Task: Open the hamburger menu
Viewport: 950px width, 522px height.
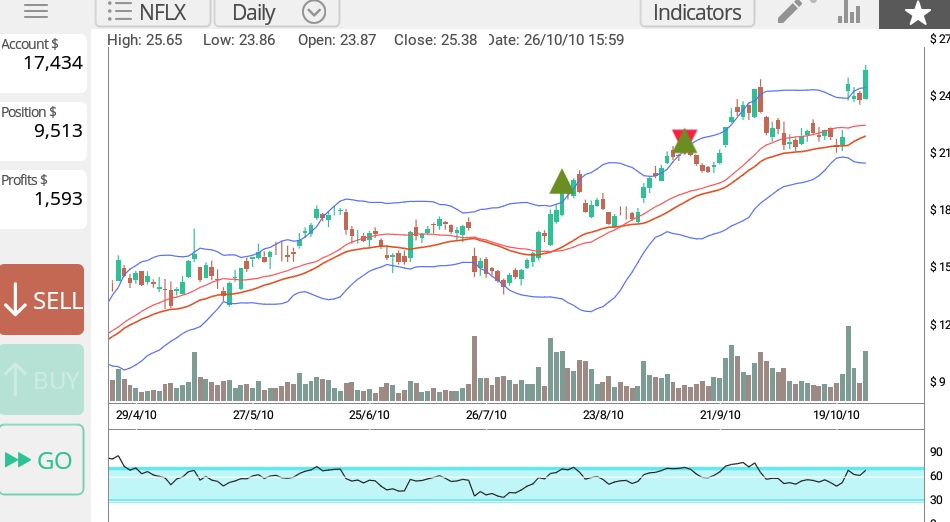Action: click(x=35, y=12)
